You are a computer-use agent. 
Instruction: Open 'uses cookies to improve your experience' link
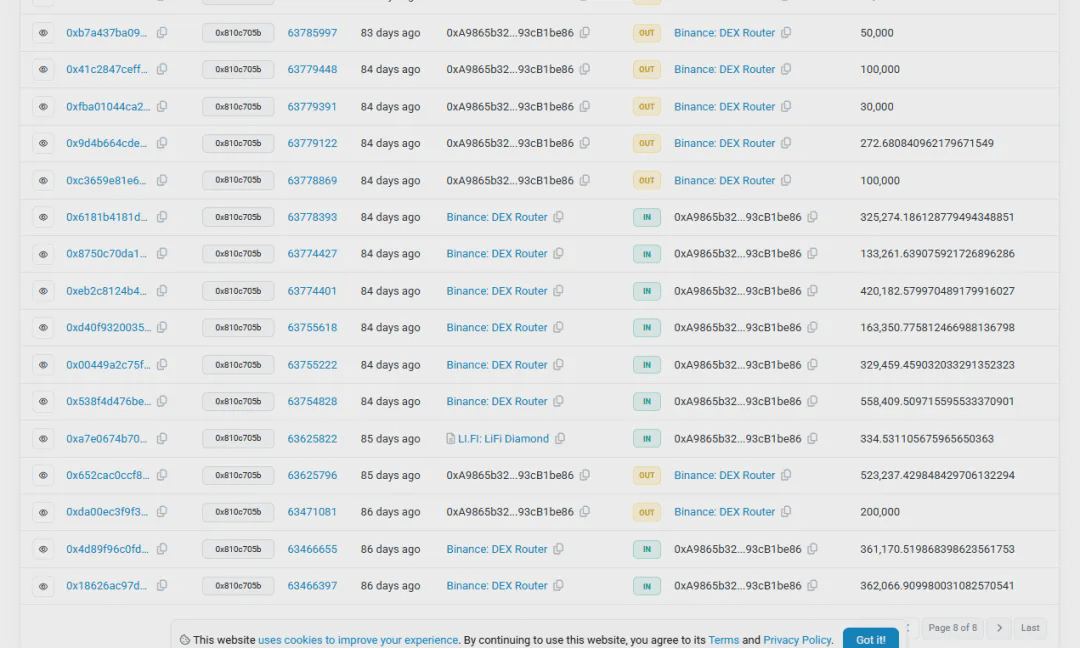[x=357, y=640]
